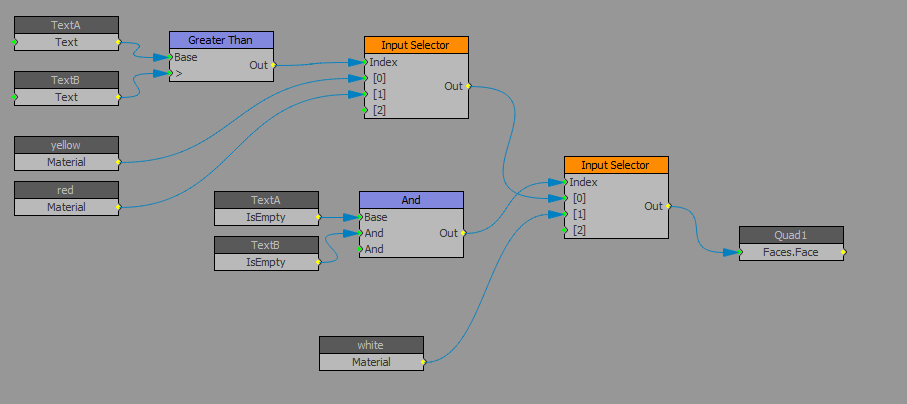Click the And node Out pin
This screenshot has height=404, width=907.
(x=463, y=233)
